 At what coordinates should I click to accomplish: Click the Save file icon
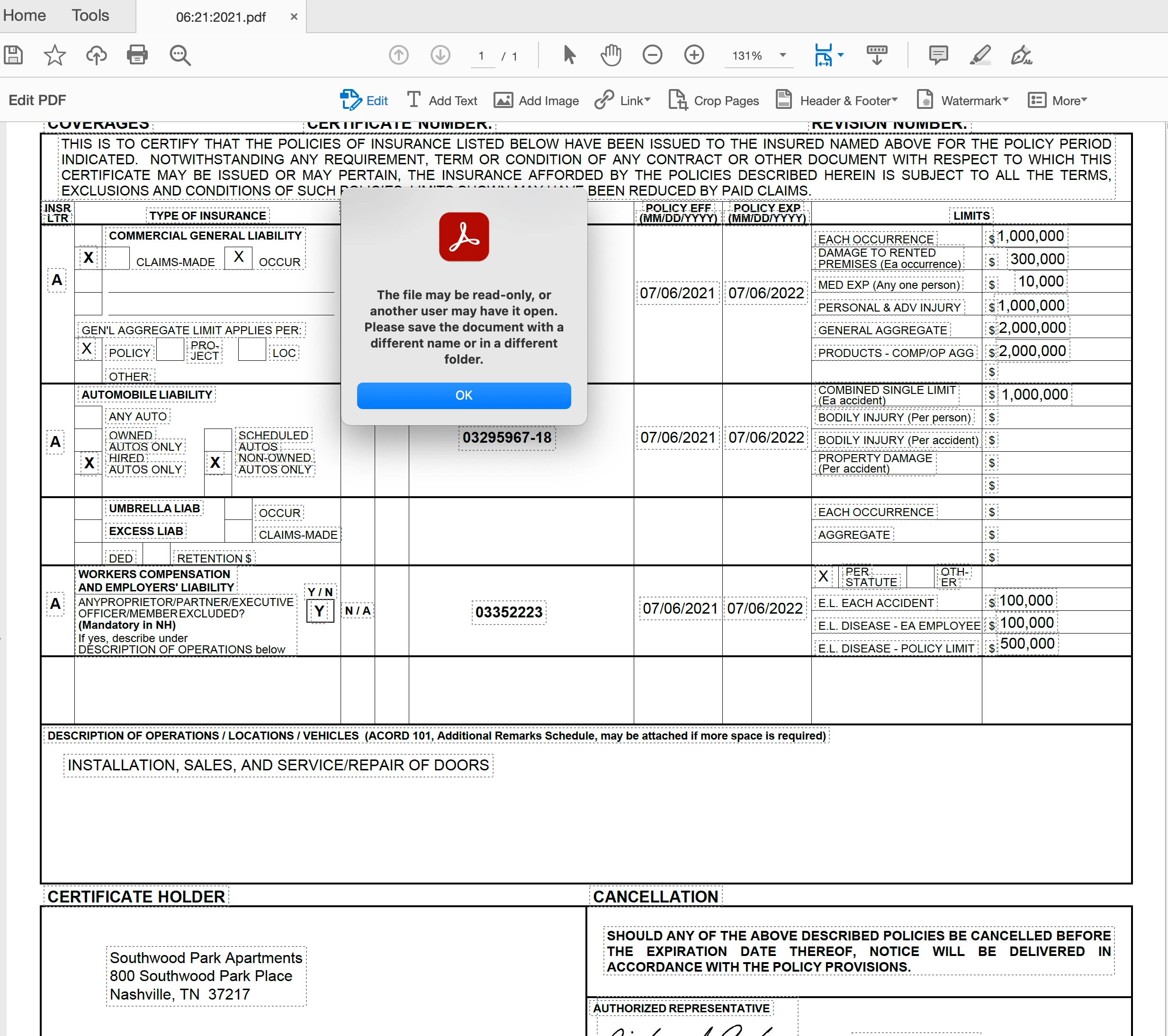pyautogui.click(x=13, y=55)
